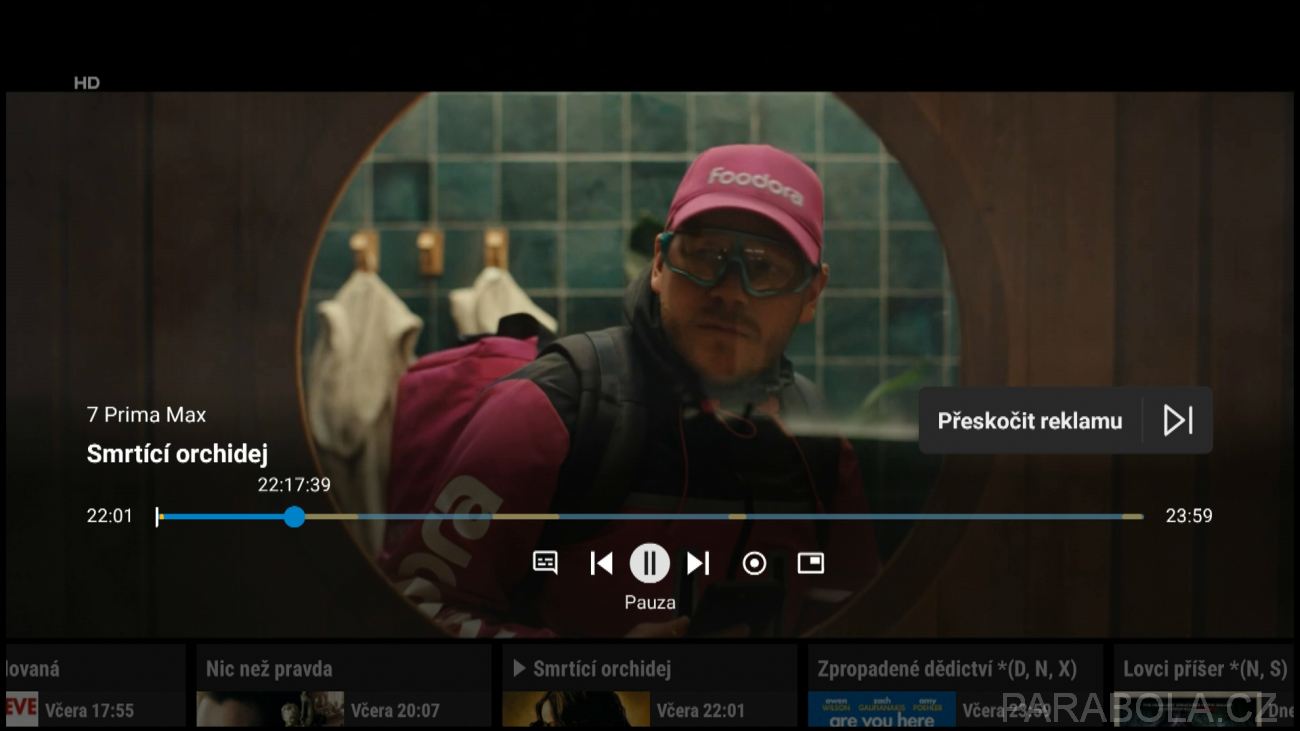Pause playback with the Pauza button
Viewport: 1300px width, 731px height.
coord(650,563)
